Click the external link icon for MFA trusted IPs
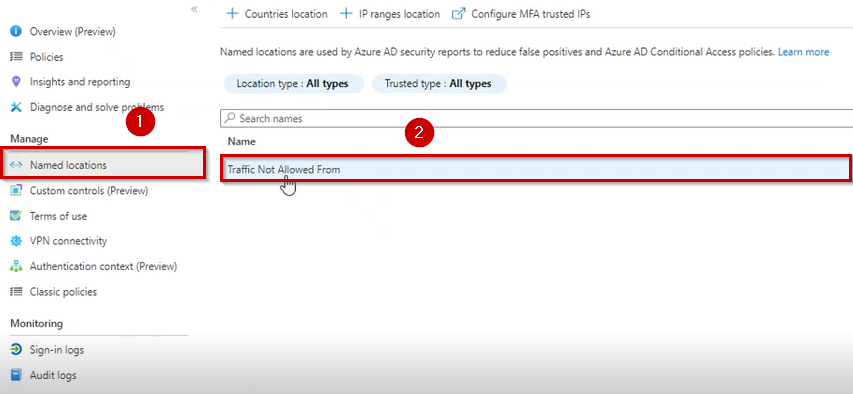 point(459,14)
